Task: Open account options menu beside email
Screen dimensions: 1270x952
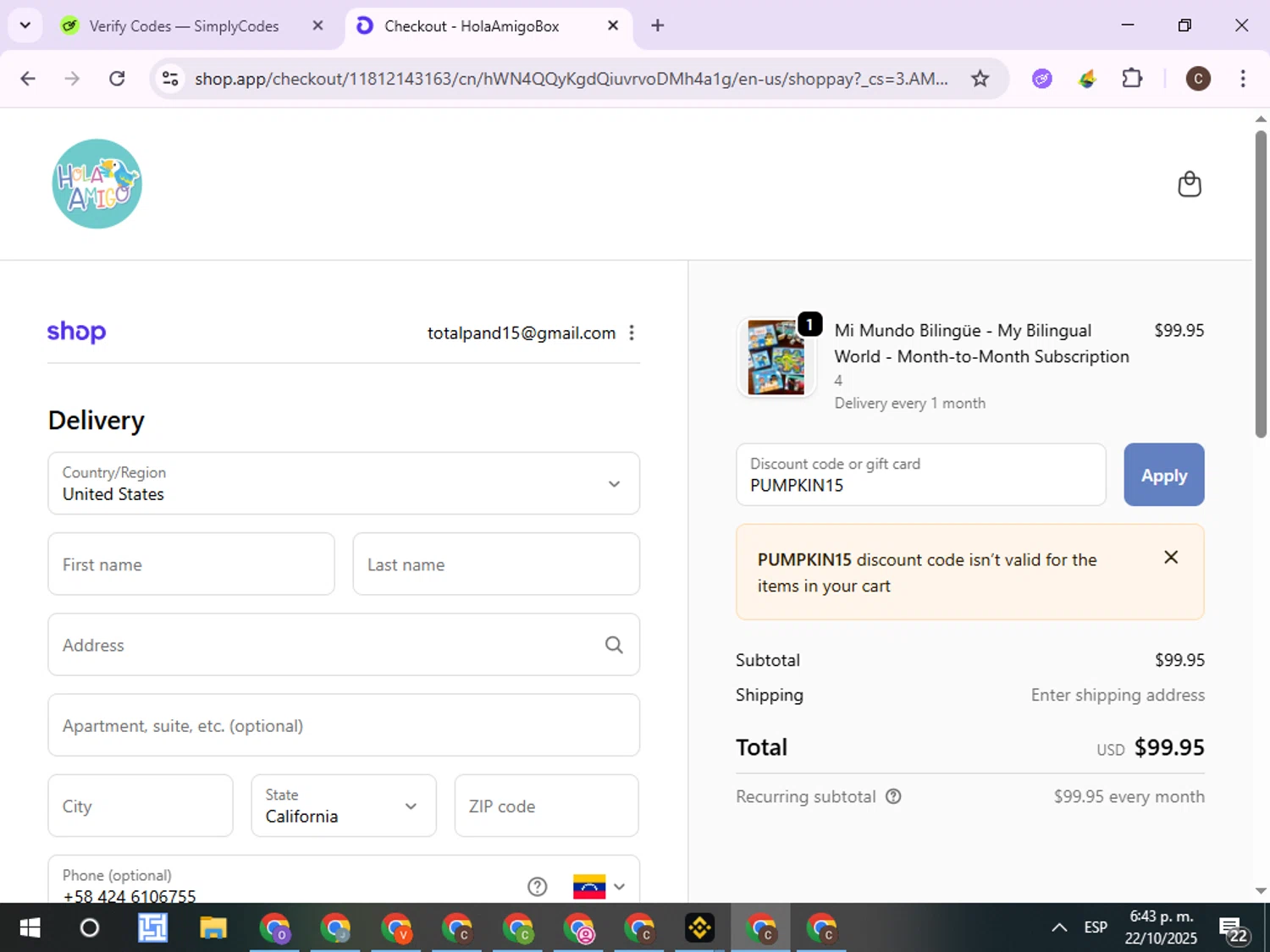Action: [x=632, y=333]
